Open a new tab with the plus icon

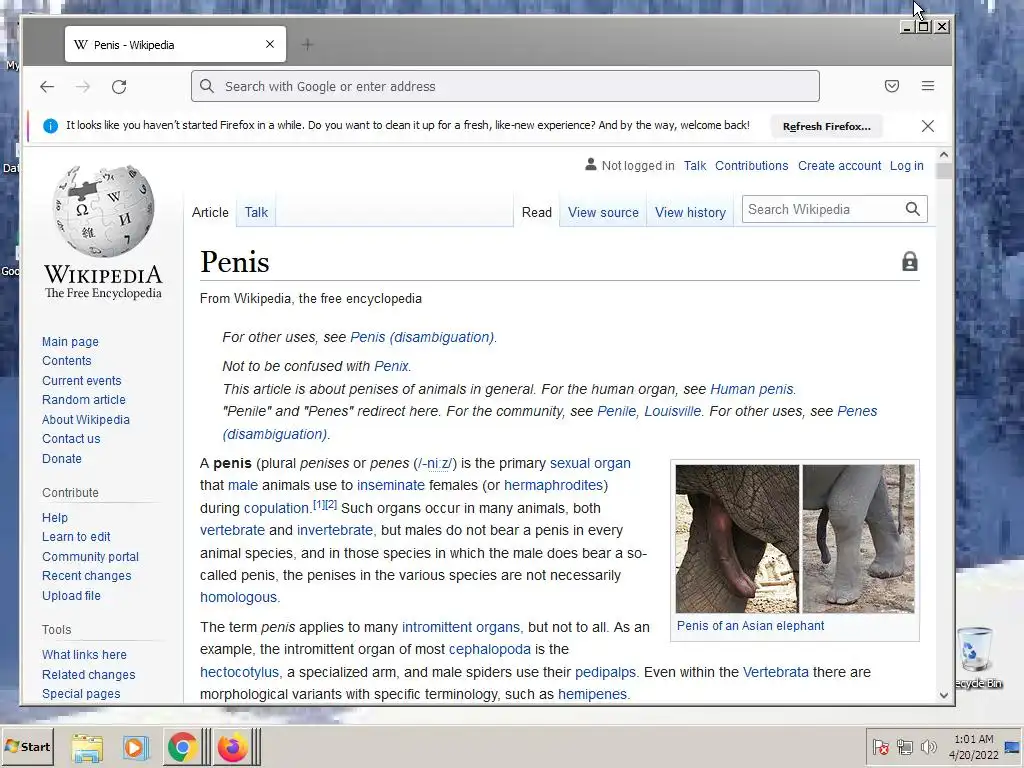(x=308, y=44)
